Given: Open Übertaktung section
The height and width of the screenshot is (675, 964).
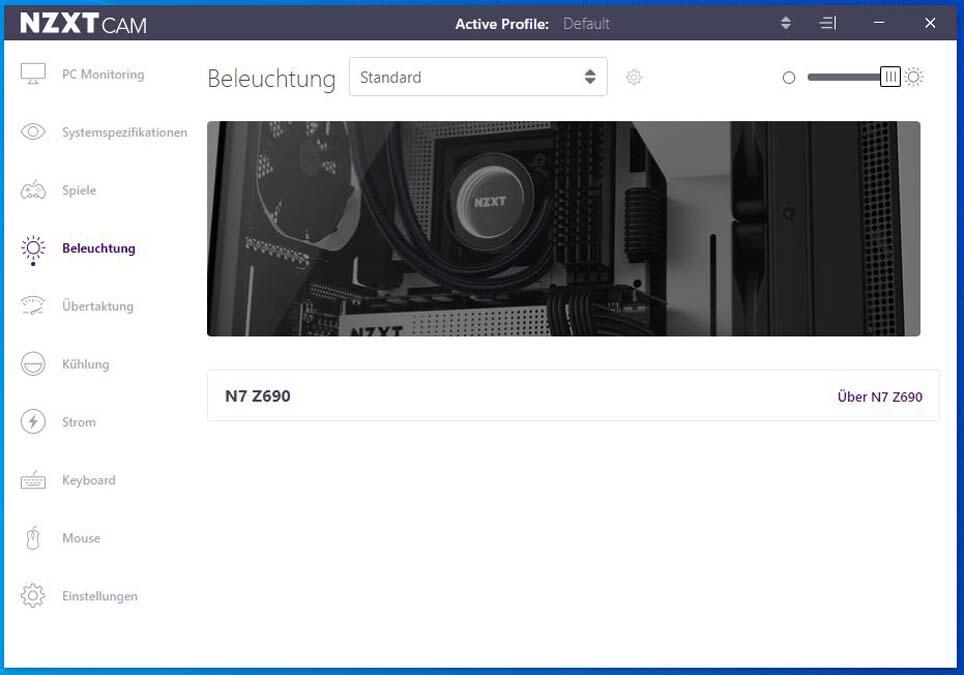Looking at the screenshot, I should (98, 306).
